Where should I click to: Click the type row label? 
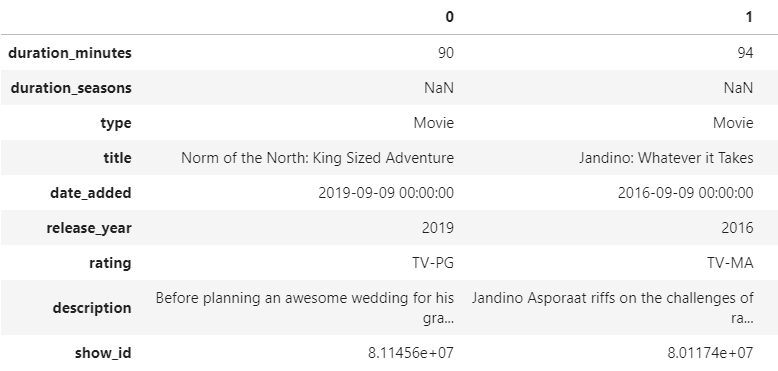116,123
